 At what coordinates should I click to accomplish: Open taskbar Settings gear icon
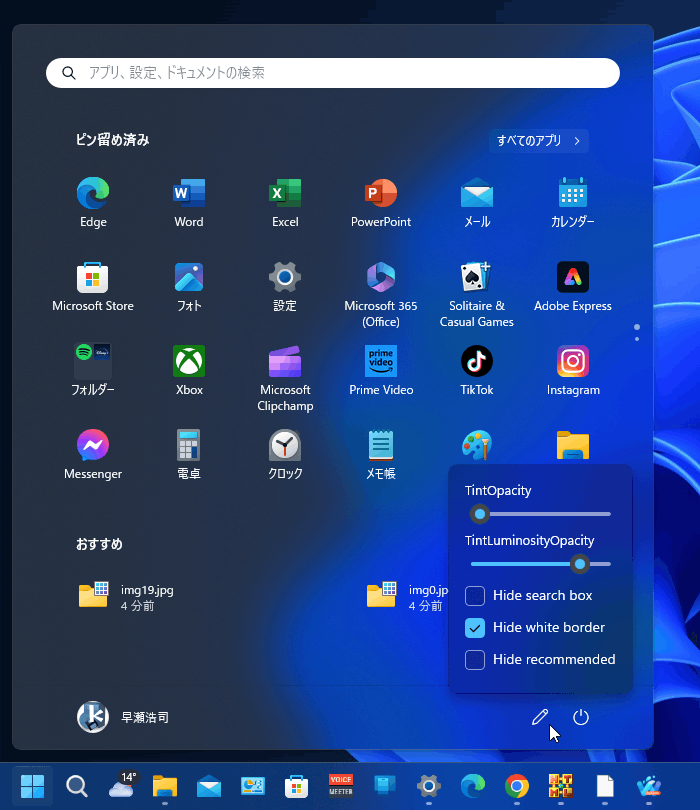[429, 786]
